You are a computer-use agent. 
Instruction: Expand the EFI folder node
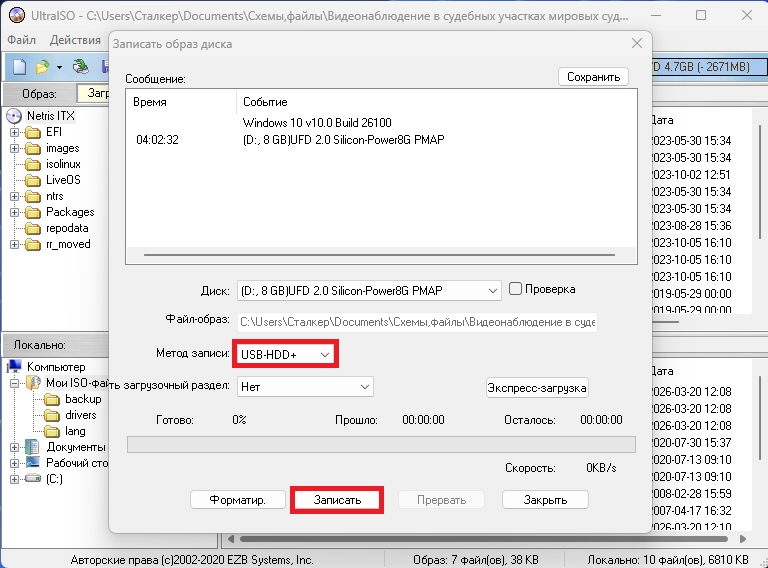tap(14, 132)
